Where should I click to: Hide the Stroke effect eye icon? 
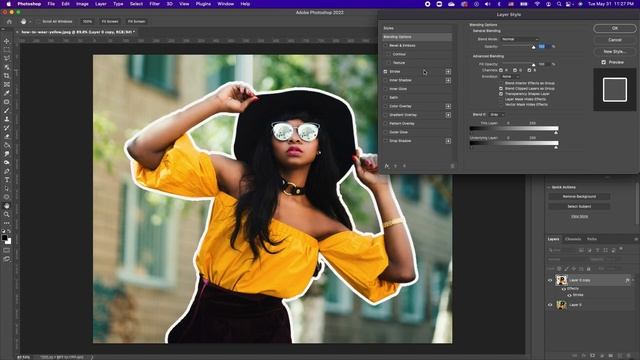(569, 295)
